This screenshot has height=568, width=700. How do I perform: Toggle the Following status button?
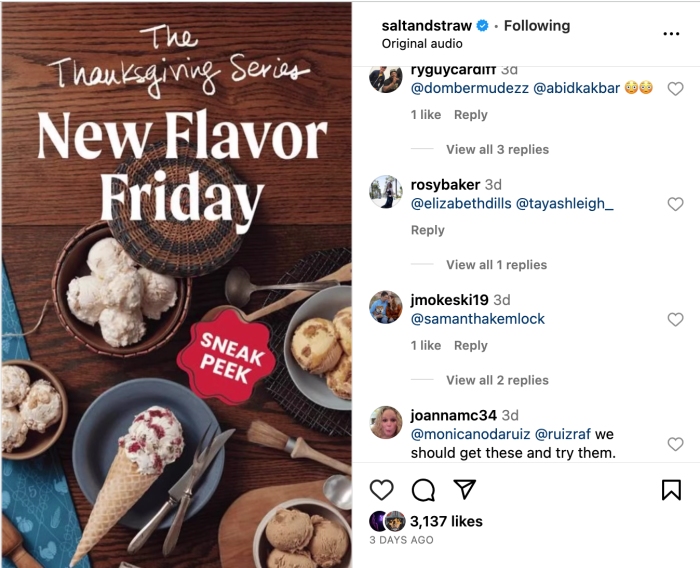pos(537,26)
